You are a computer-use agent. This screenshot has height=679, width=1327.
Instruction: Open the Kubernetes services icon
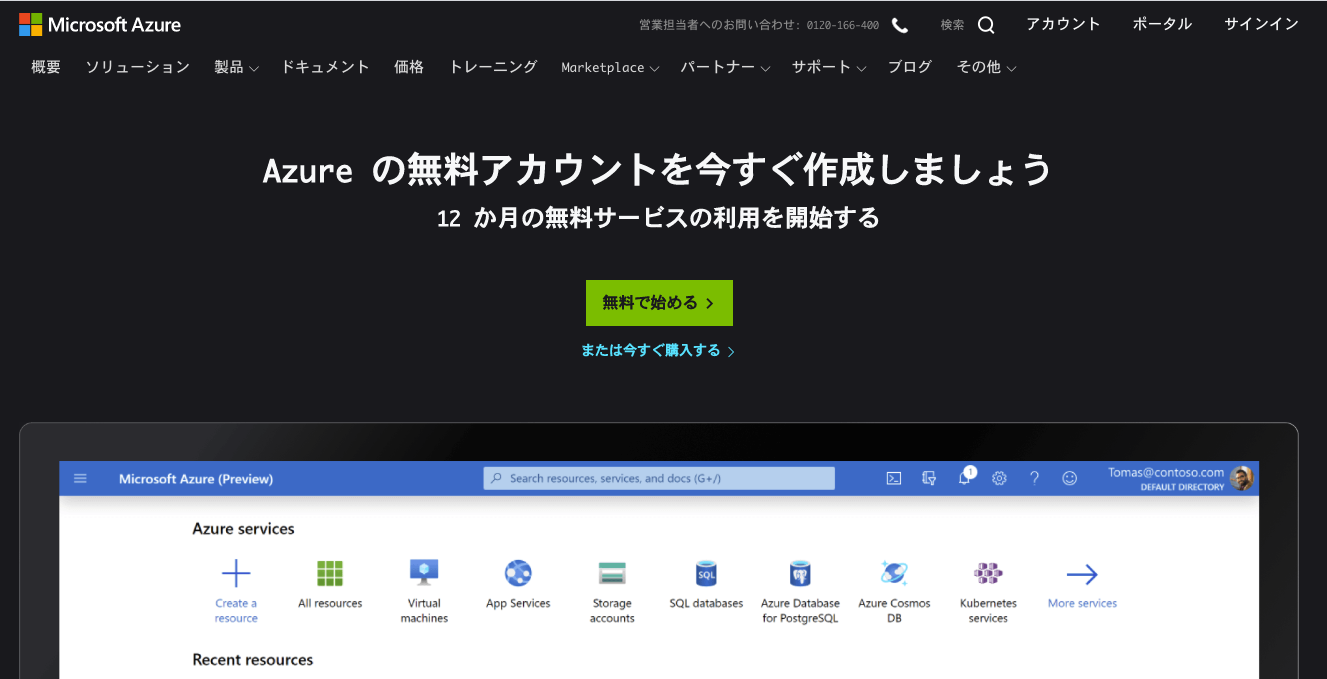tap(988, 573)
